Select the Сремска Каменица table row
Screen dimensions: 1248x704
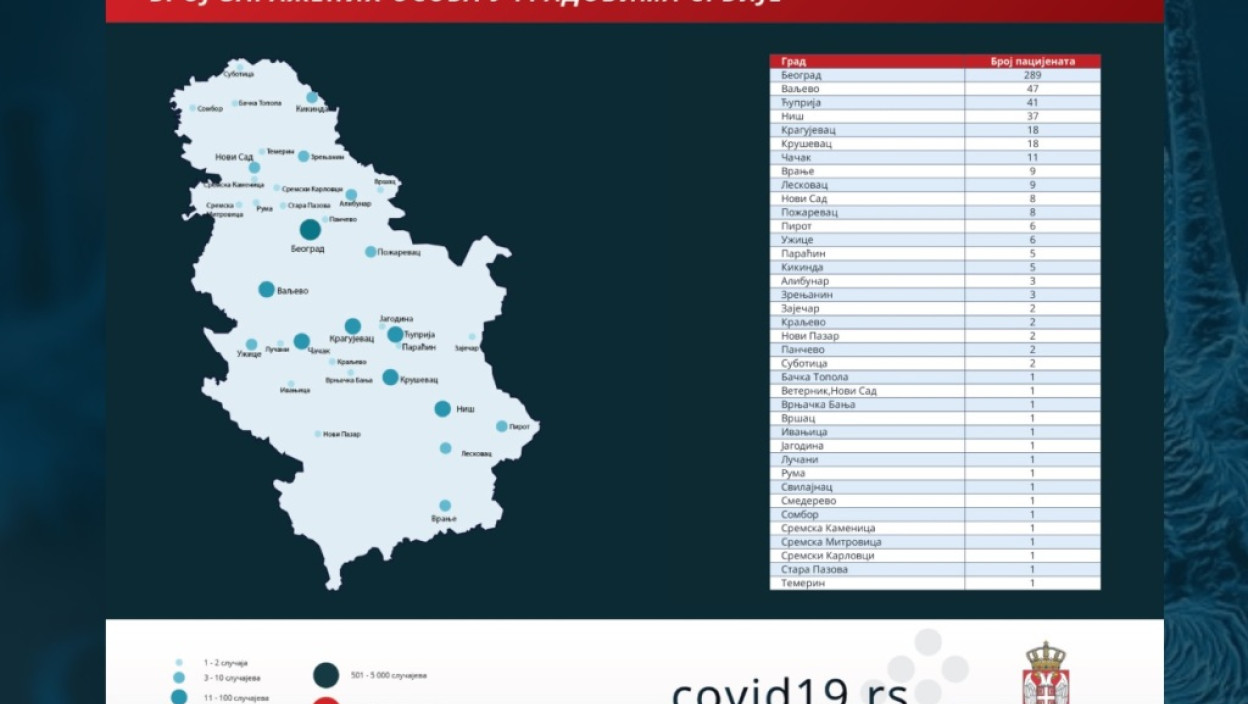(x=935, y=528)
